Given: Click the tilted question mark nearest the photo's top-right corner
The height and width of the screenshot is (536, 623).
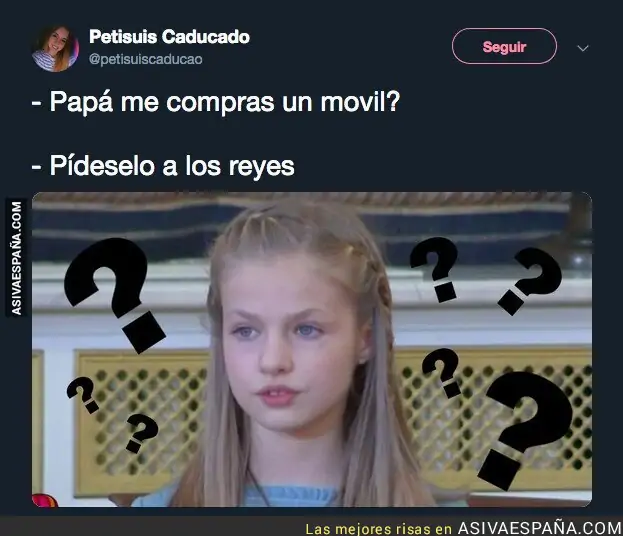Looking at the screenshot, I should [530, 280].
